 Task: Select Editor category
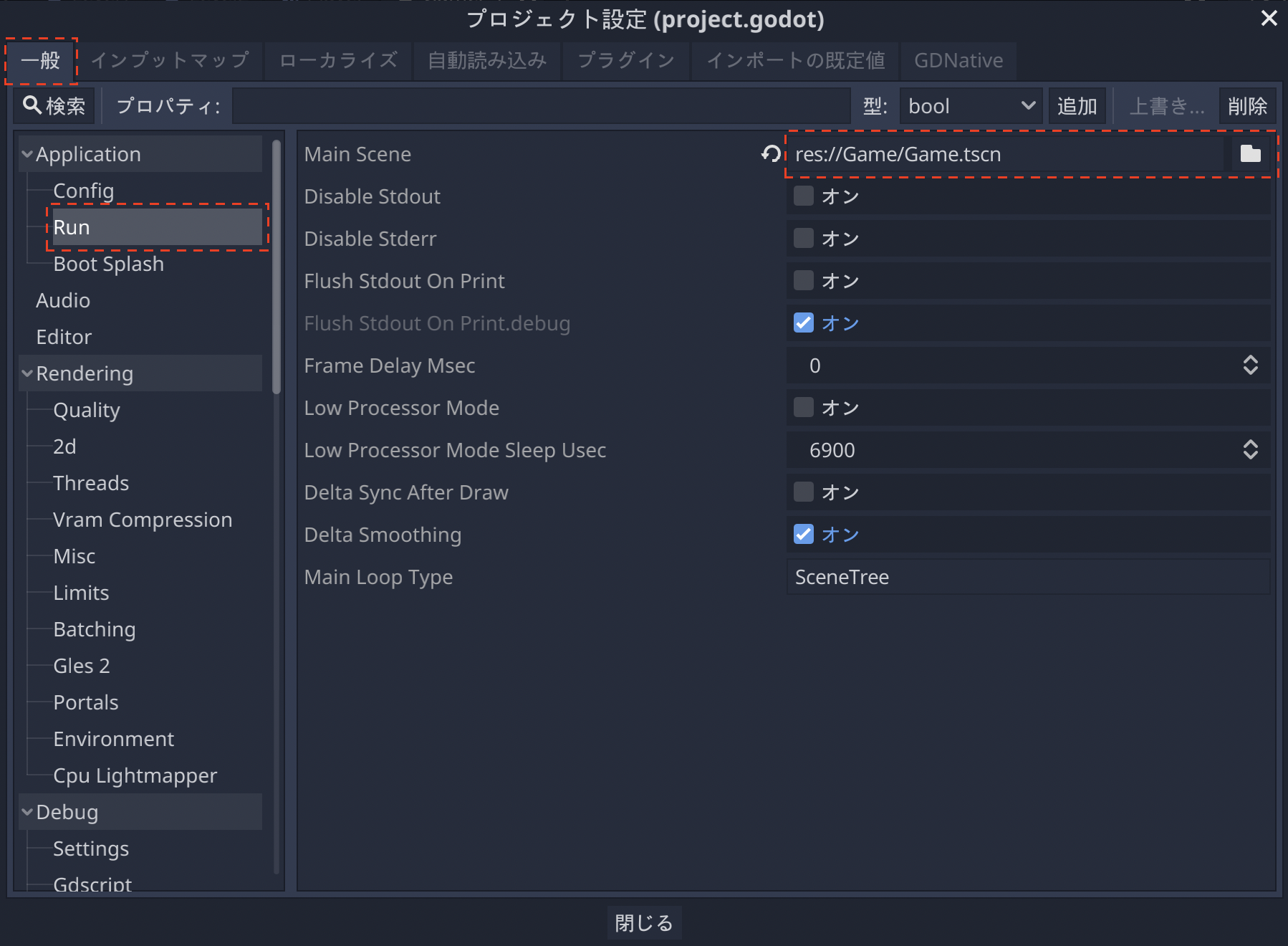[64, 337]
